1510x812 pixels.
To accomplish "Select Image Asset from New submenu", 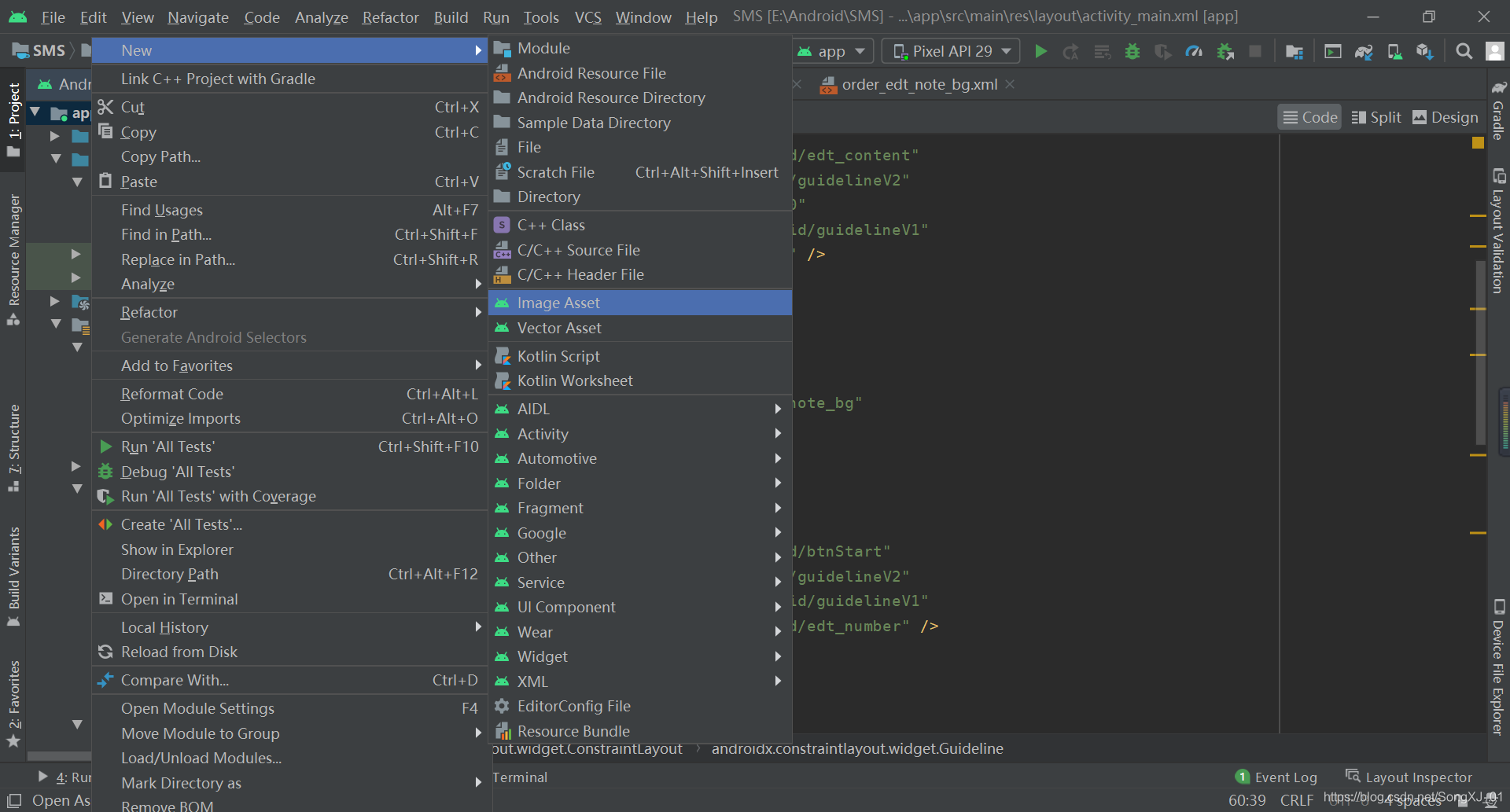I will click(639, 303).
